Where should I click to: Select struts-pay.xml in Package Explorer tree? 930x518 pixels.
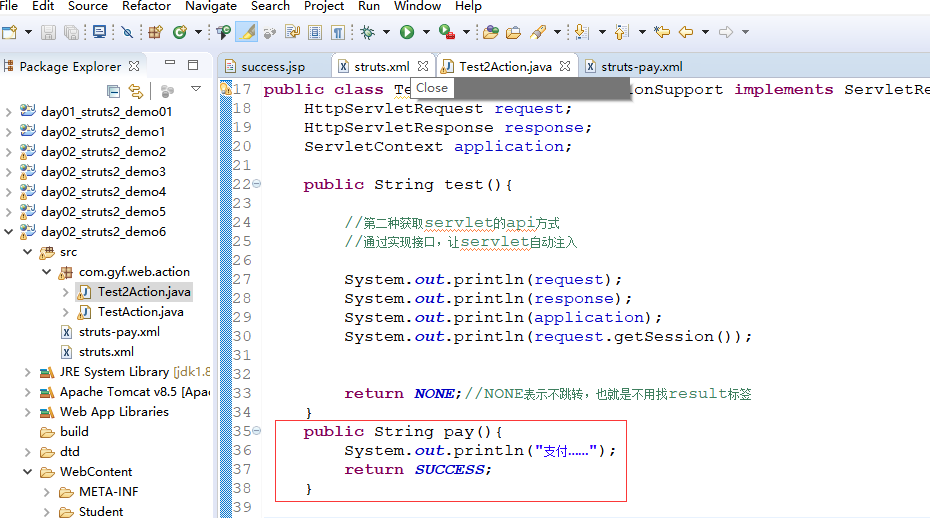point(119,332)
